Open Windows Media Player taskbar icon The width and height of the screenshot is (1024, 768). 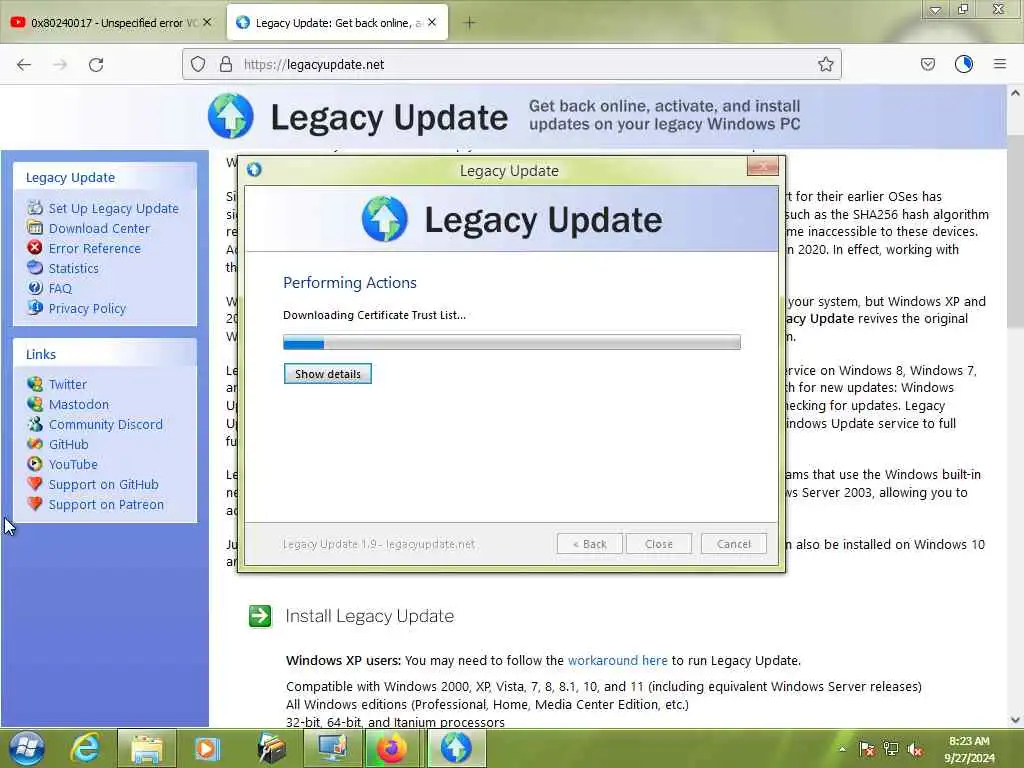click(x=208, y=748)
